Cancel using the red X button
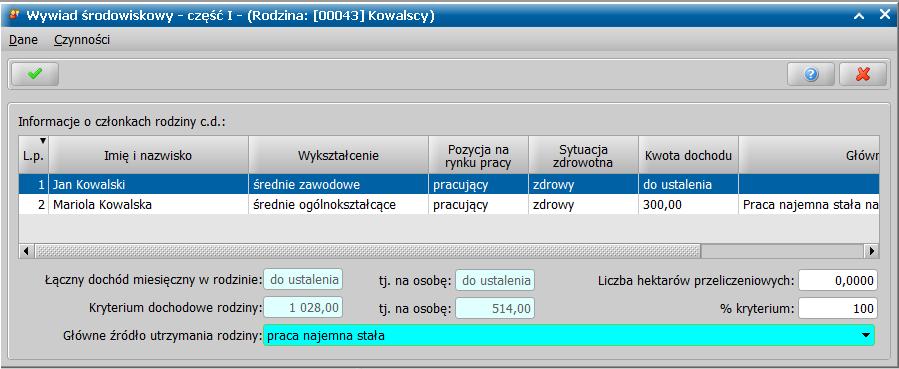This screenshot has height=369, width=899. [x=863, y=74]
